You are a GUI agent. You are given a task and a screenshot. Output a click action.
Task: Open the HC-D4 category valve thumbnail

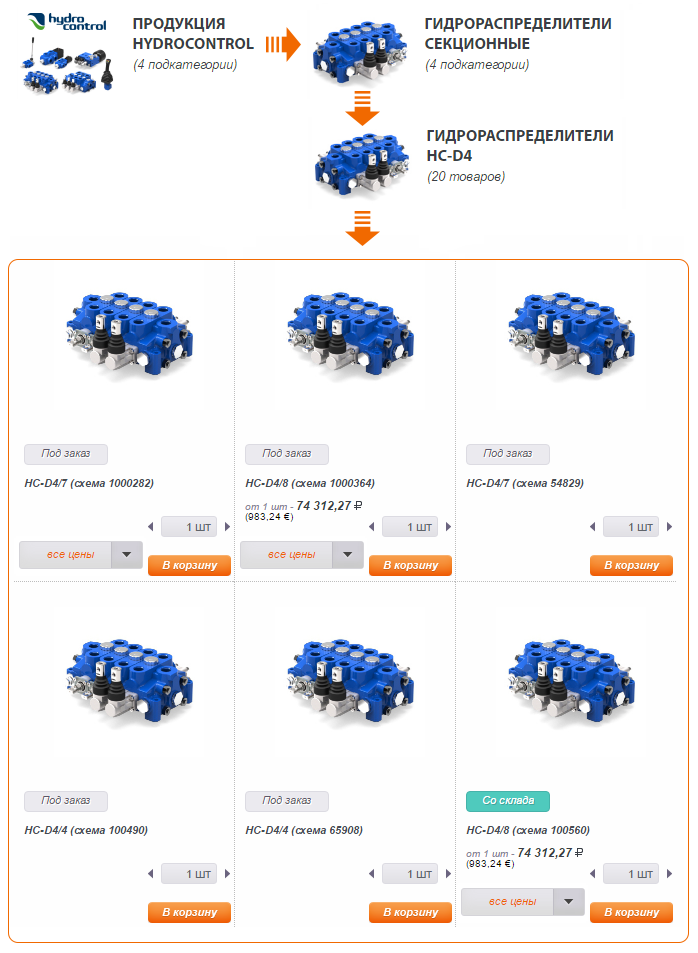[362, 163]
